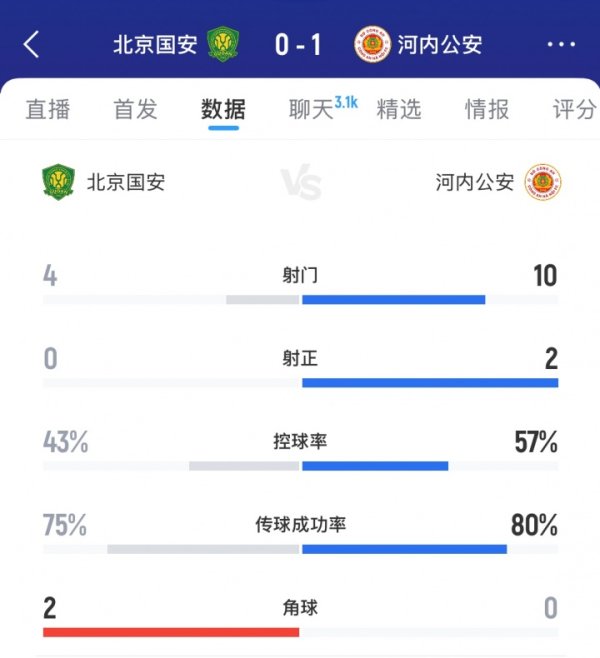Open the 情报 tab
The width and height of the screenshot is (600, 658).
(x=486, y=109)
